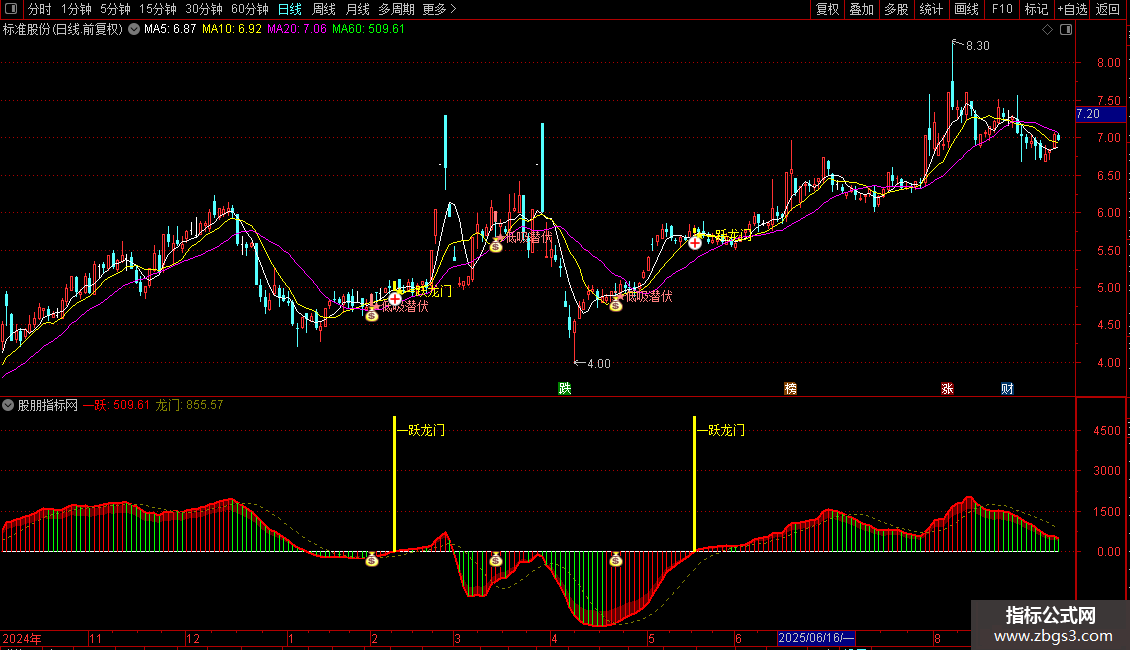Click the yellow MA10: 6.92 label
The image size is (1130, 650).
pos(232,29)
